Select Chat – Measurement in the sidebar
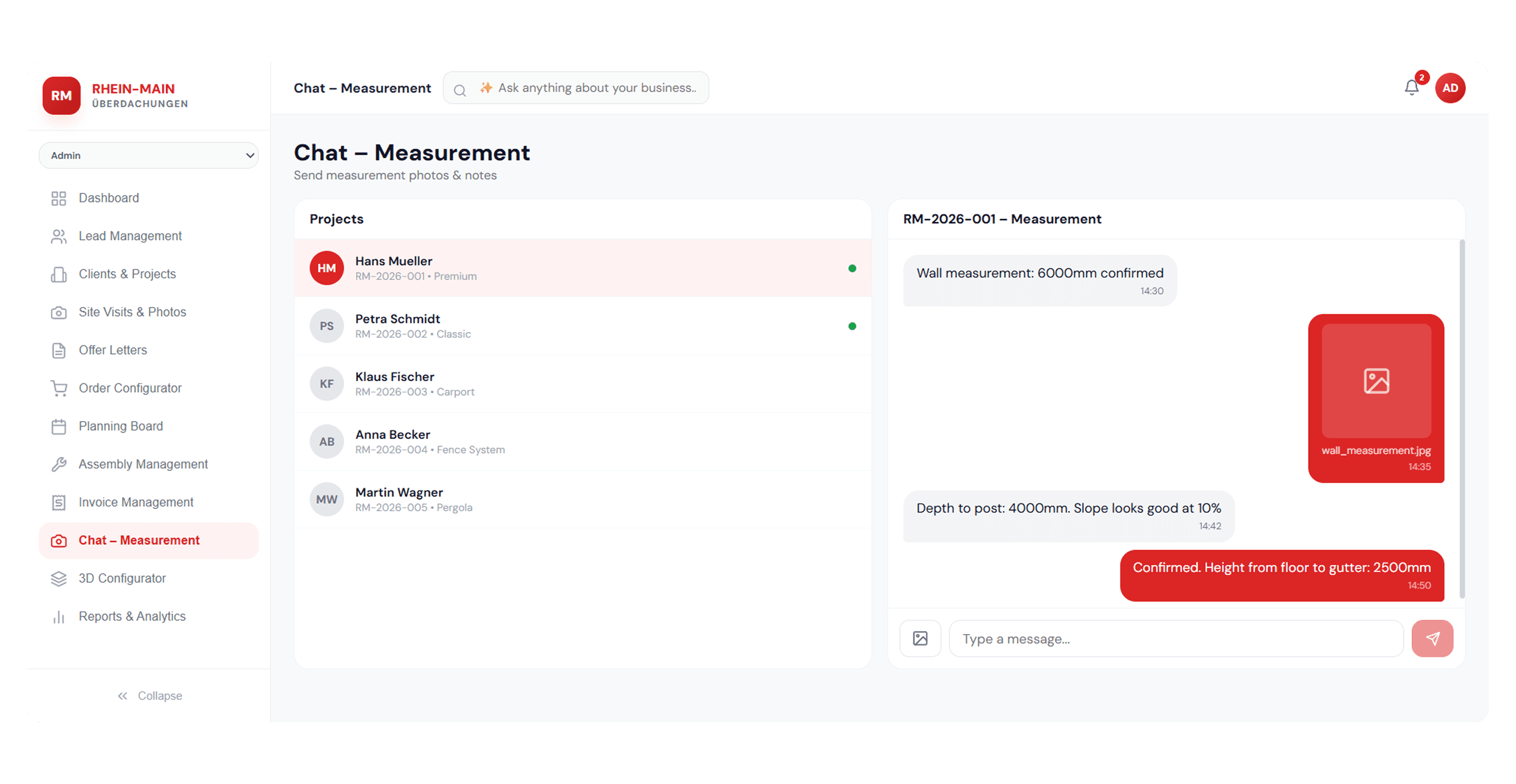The height and width of the screenshot is (784, 1516). click(x=148, y=540)
